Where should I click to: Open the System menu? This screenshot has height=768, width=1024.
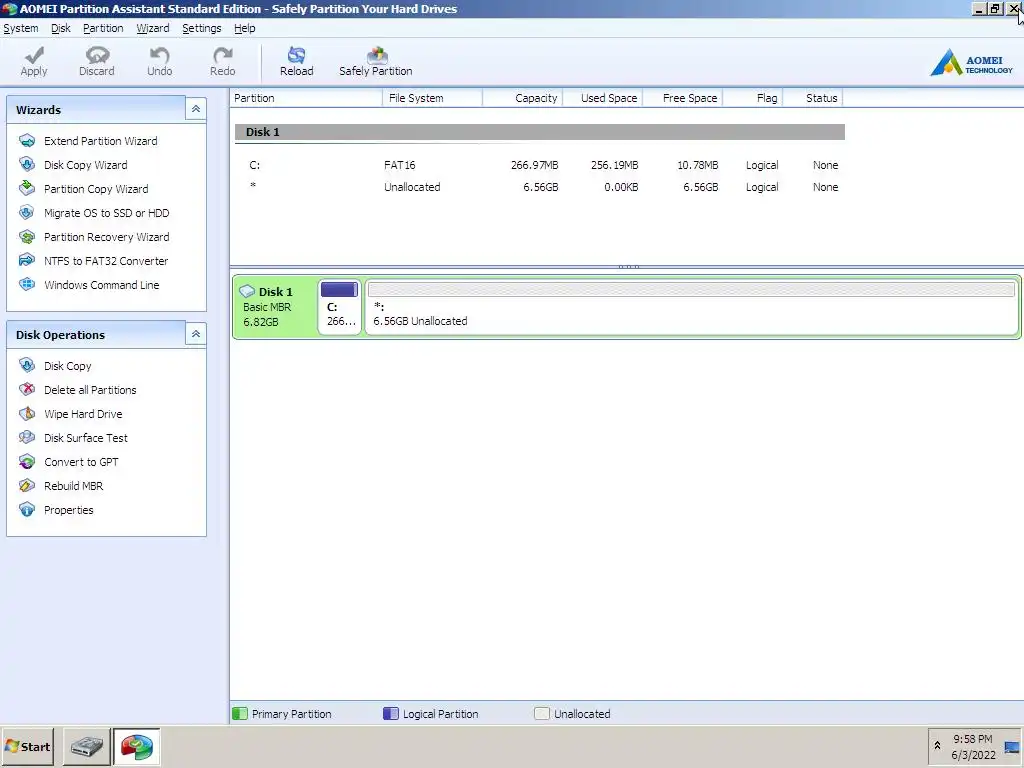[x=21, y=28]
